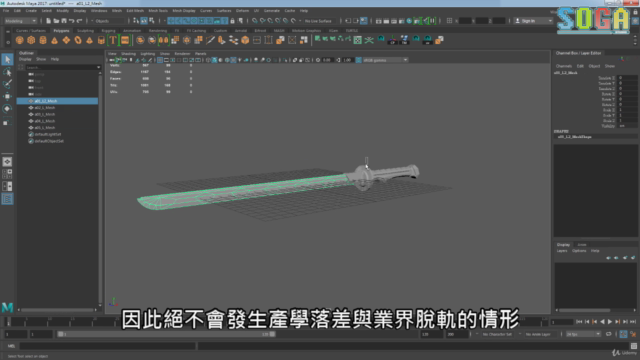640x360 pixels.
Task: Open the Deform menu
Action: pyautogui.click(x=242, y=11)
